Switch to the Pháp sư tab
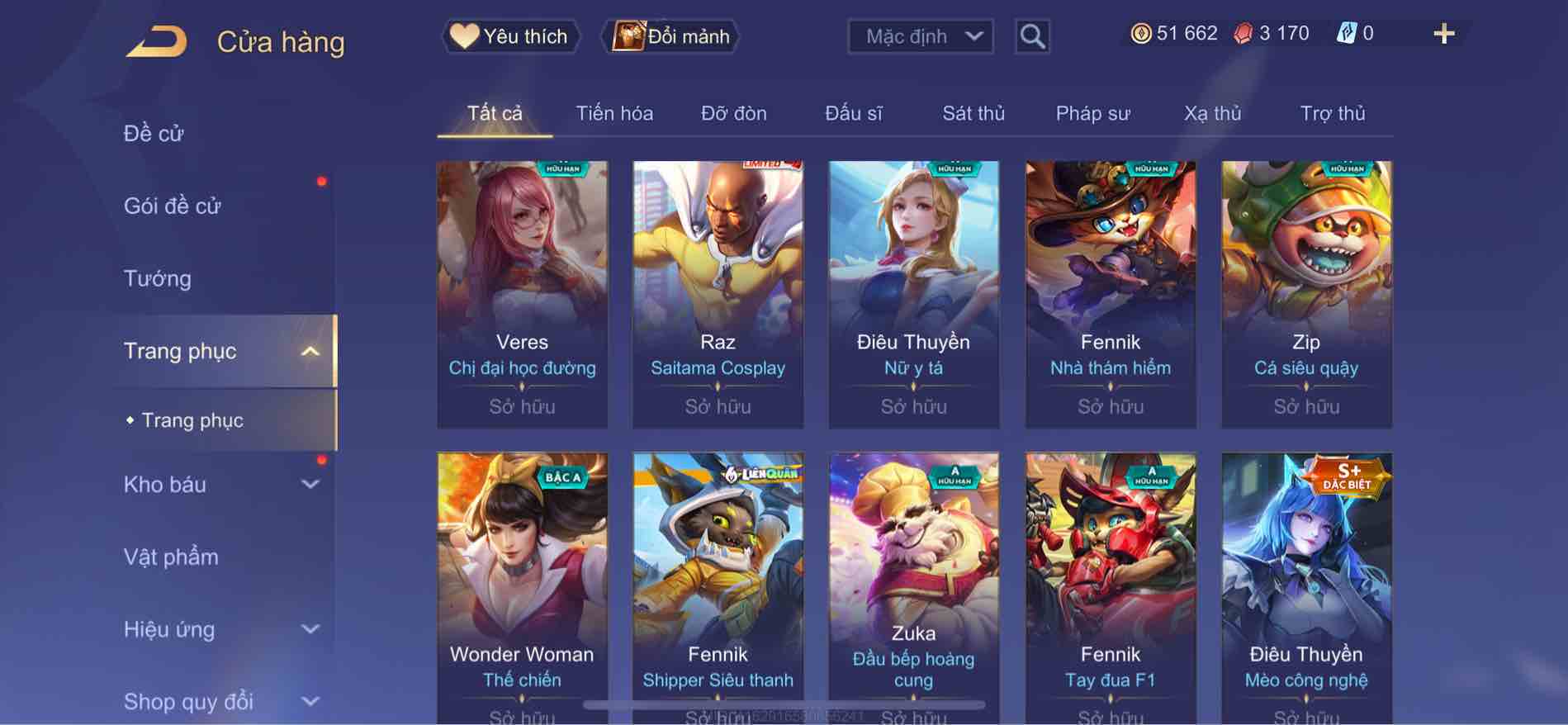 [x=1092, y=113]
